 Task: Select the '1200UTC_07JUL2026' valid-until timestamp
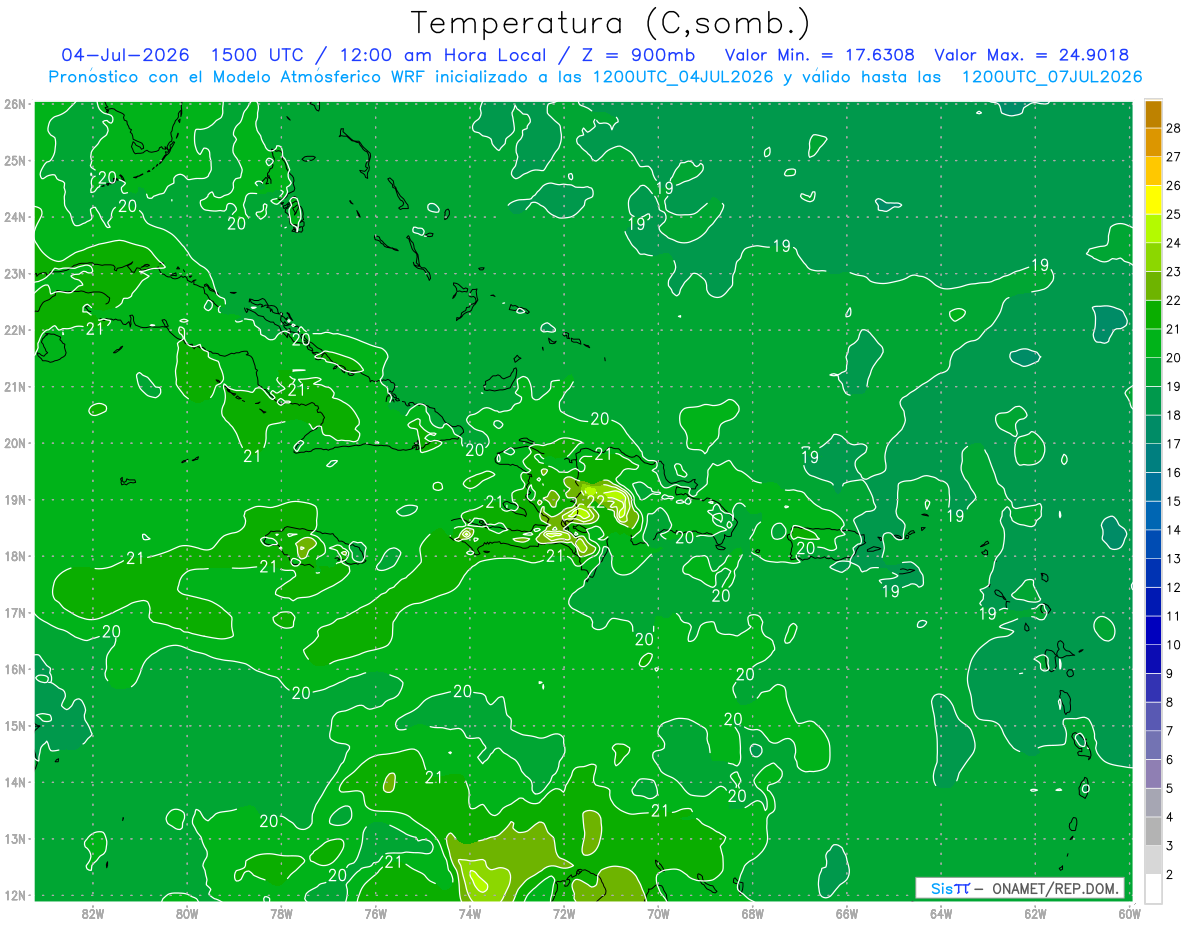pos(1053,76)
